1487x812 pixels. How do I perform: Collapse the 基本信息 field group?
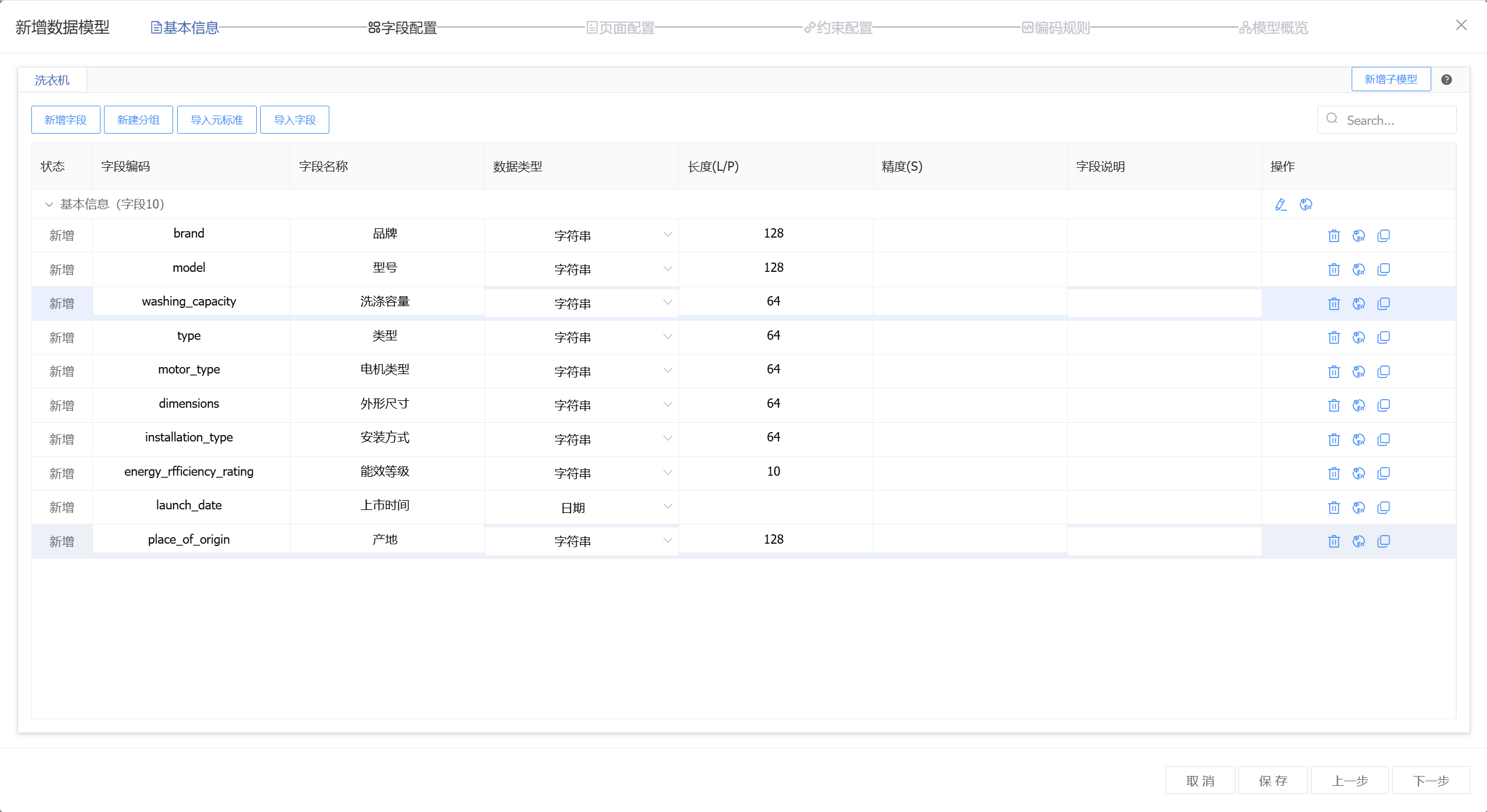tap(49, 204)
